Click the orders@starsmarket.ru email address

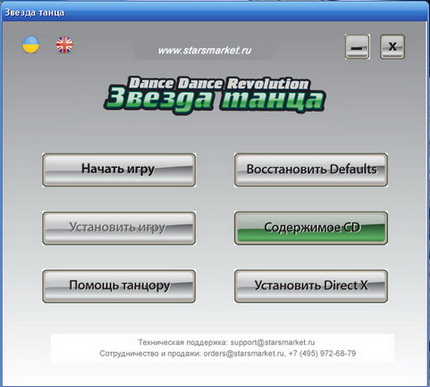(244, 353)
